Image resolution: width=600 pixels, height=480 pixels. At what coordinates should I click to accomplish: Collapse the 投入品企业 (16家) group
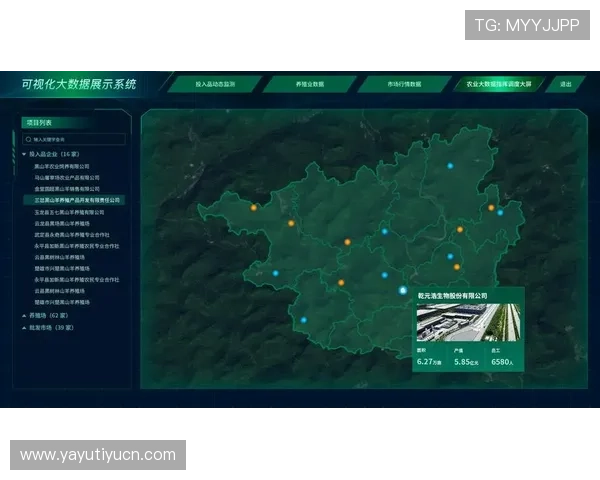click(x=24, y=154)
